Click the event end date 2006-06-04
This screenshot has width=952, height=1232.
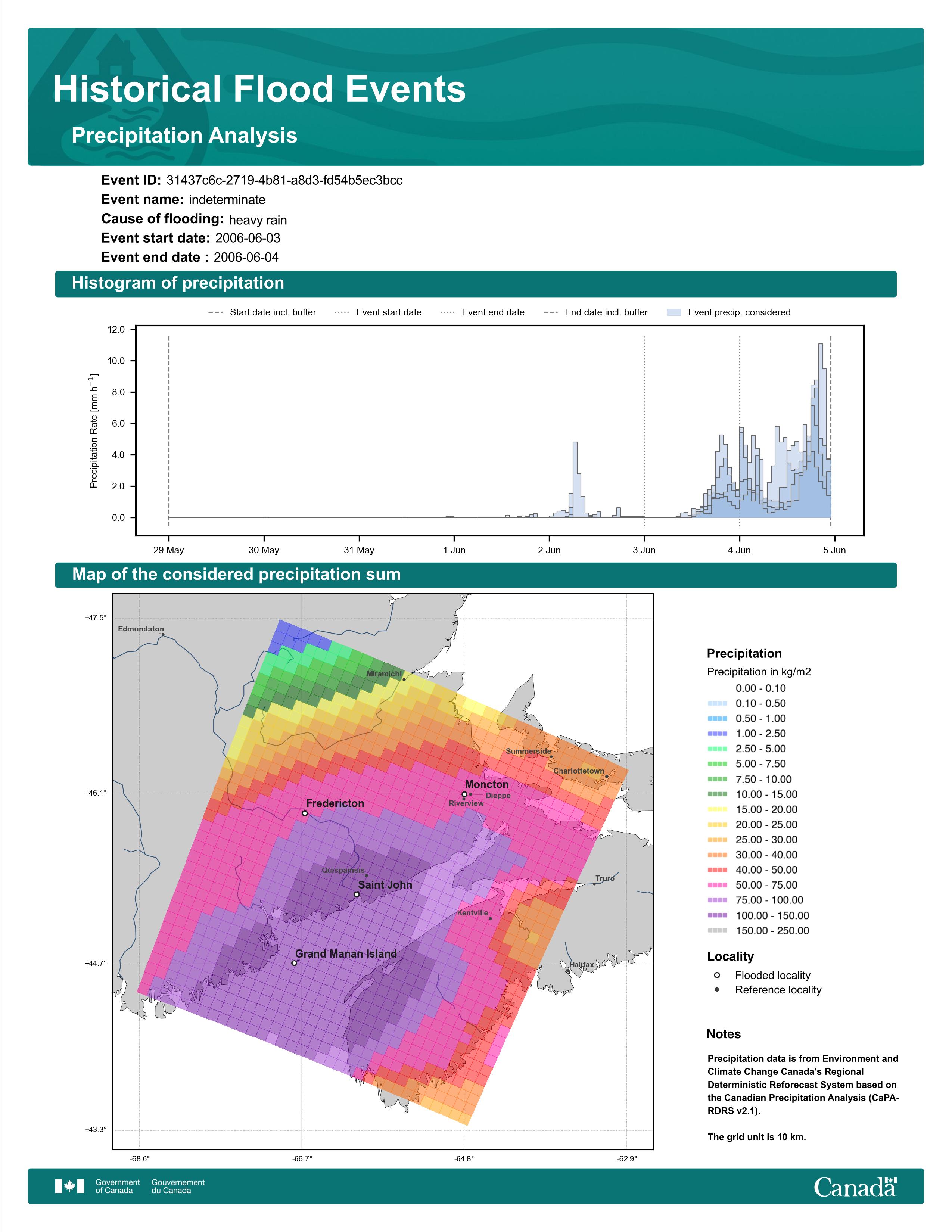[x=246, y=257]
